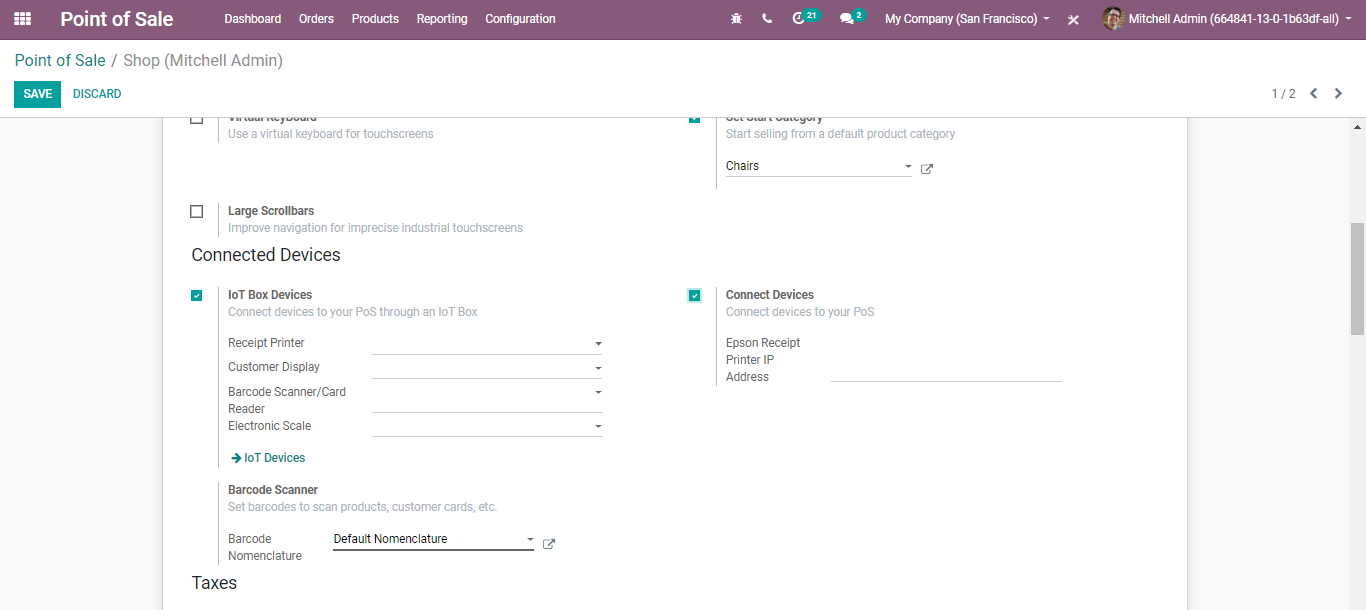Image resolution: width=1366 pixels, height=610 pixels.
Task: Click the DISCARD button
Action: click(x=97, y=94)
